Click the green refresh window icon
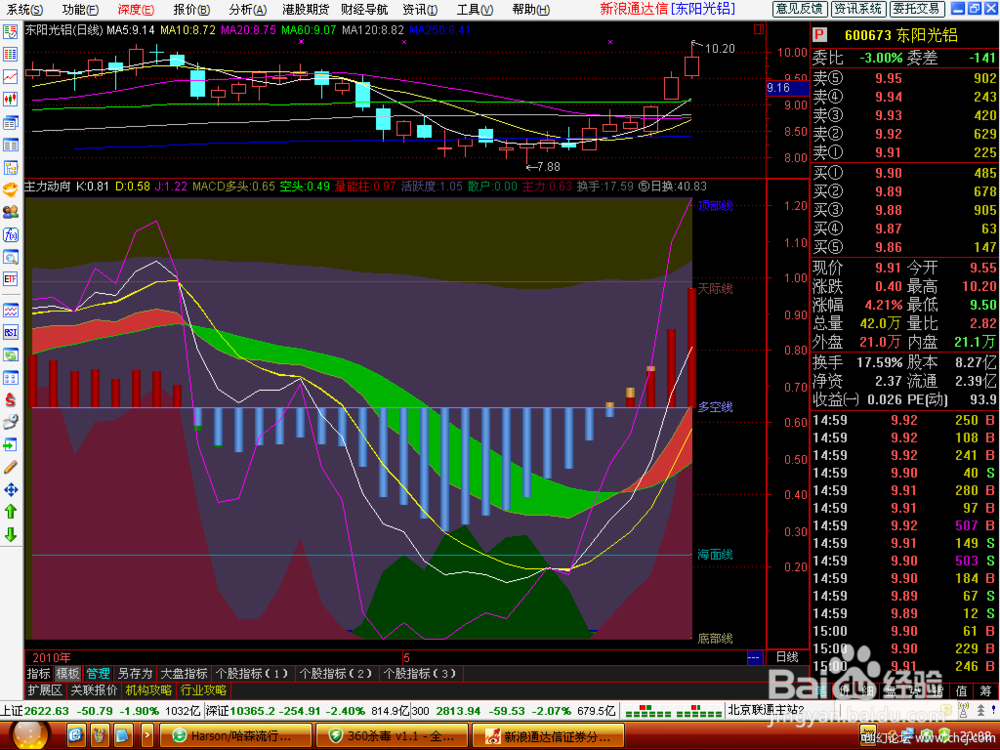This screenshot has width=1000, height=750. pos(10,355)
